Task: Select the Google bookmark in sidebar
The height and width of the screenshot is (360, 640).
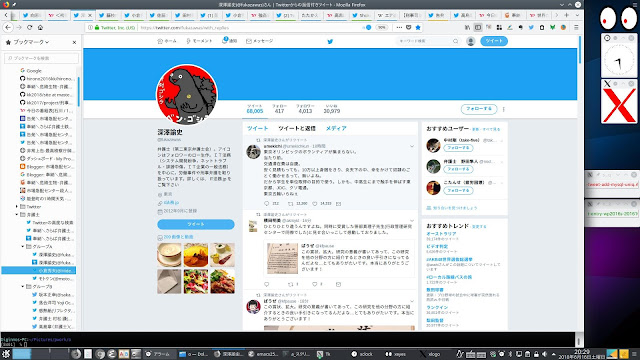Action: 34,71
